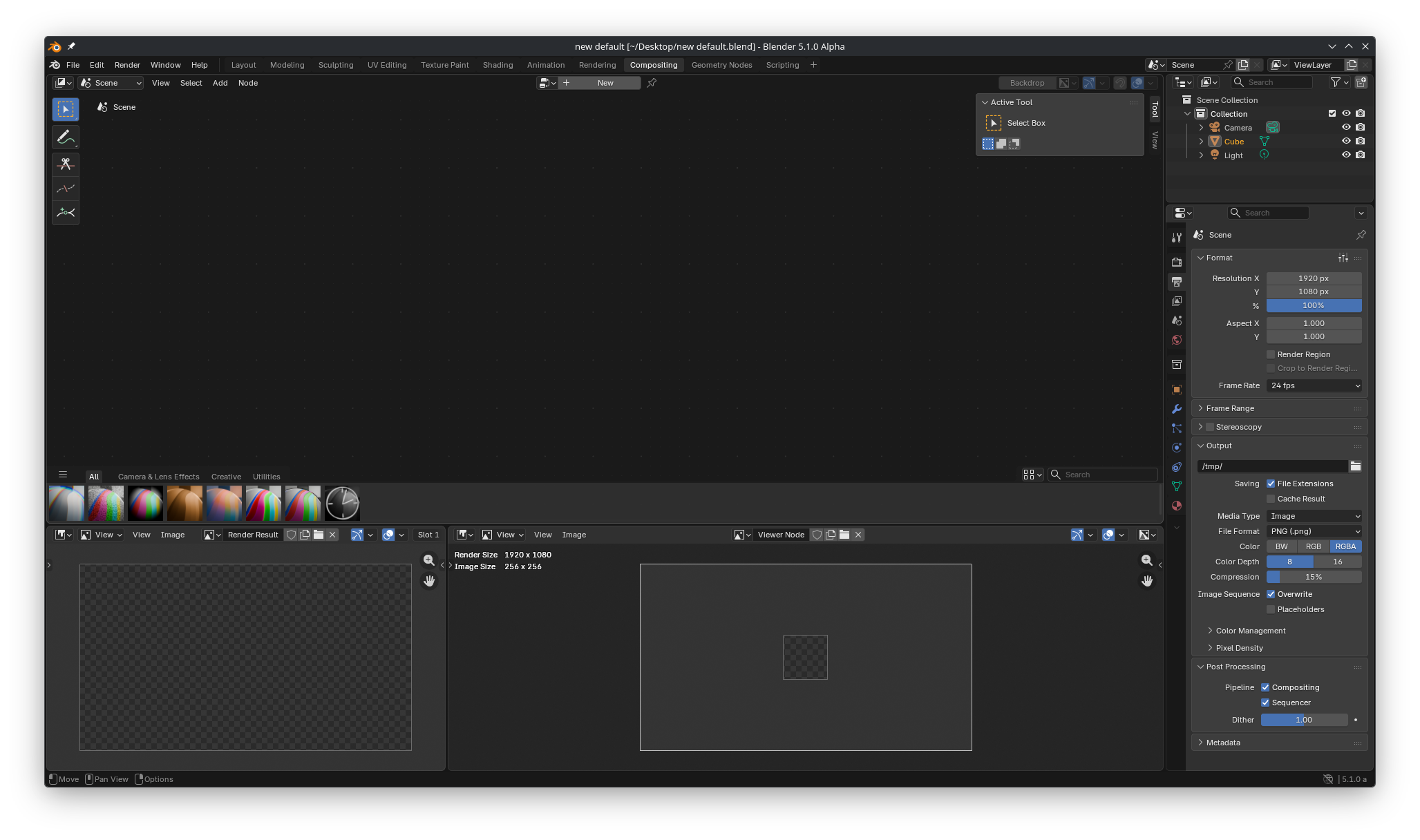Open the Media Type Image dropdown
The height and width of the screenshot is (840, 1420).
click(1314, 516)
